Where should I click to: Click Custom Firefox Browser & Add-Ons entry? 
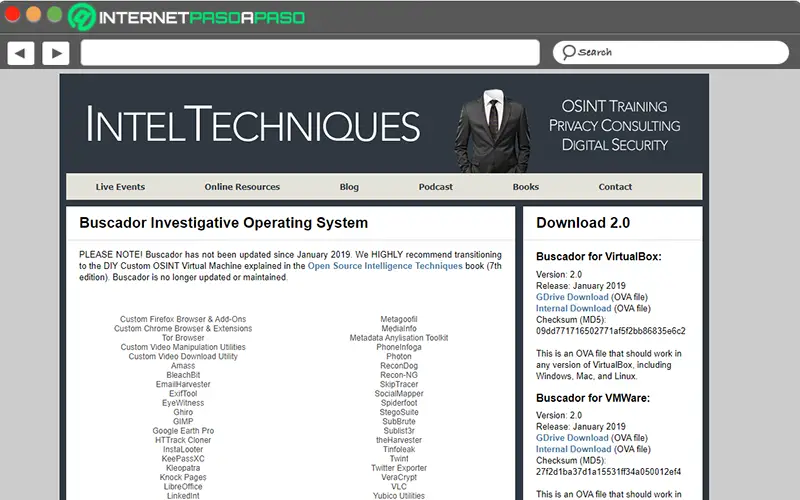pyautogui.click(x=183, y=319)
